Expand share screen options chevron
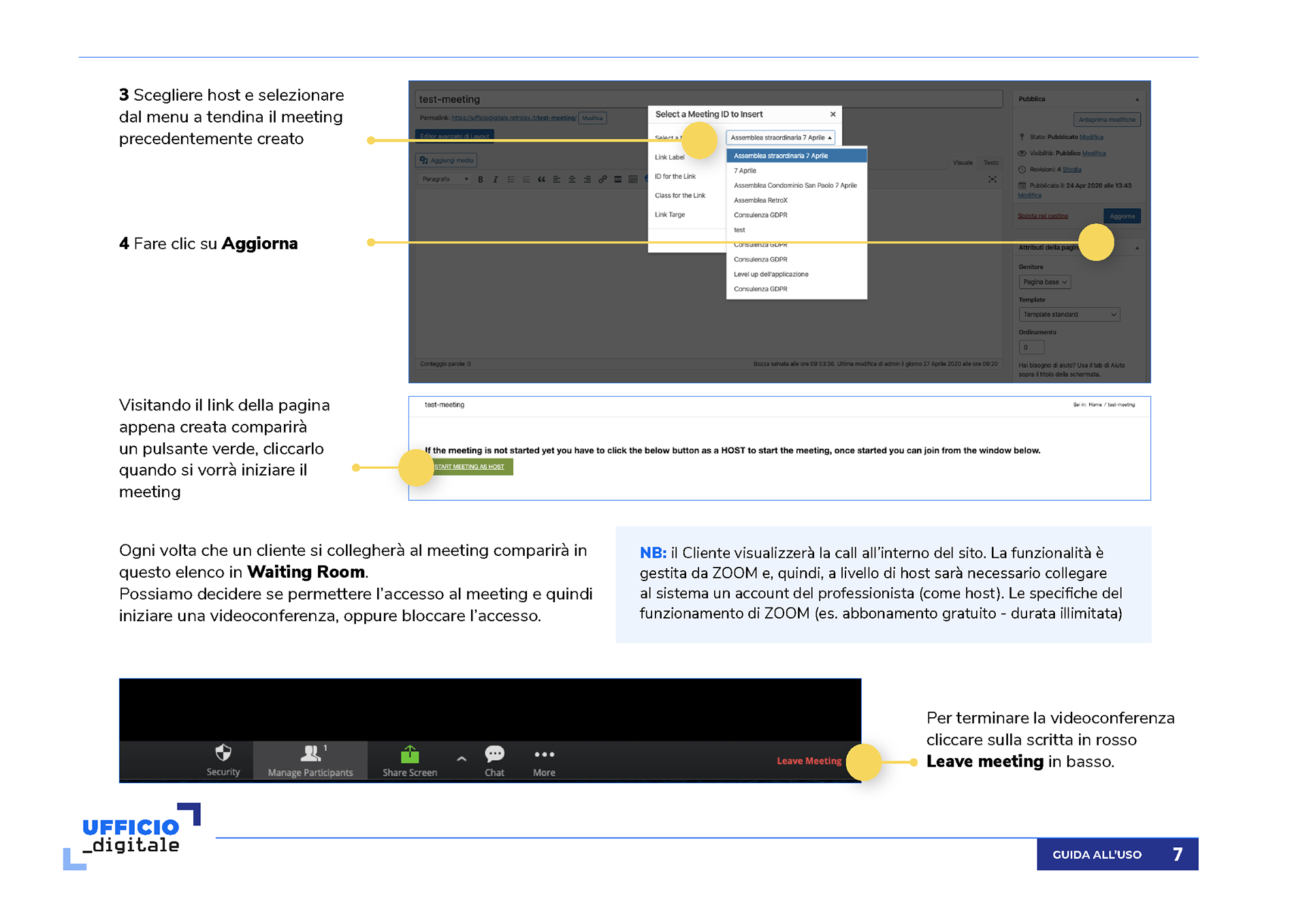 (x=462, y=759)
